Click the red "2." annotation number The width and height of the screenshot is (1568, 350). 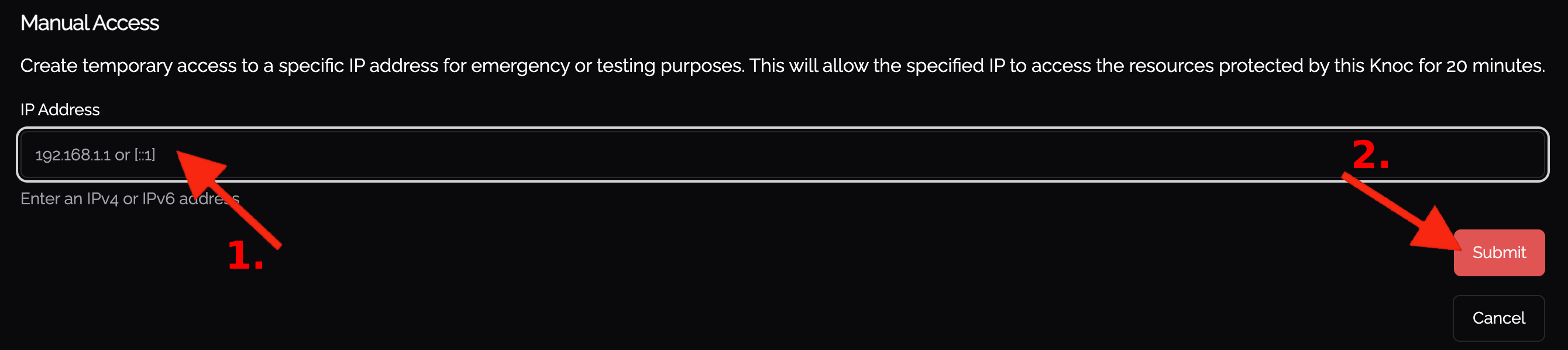pos(1370,155)
